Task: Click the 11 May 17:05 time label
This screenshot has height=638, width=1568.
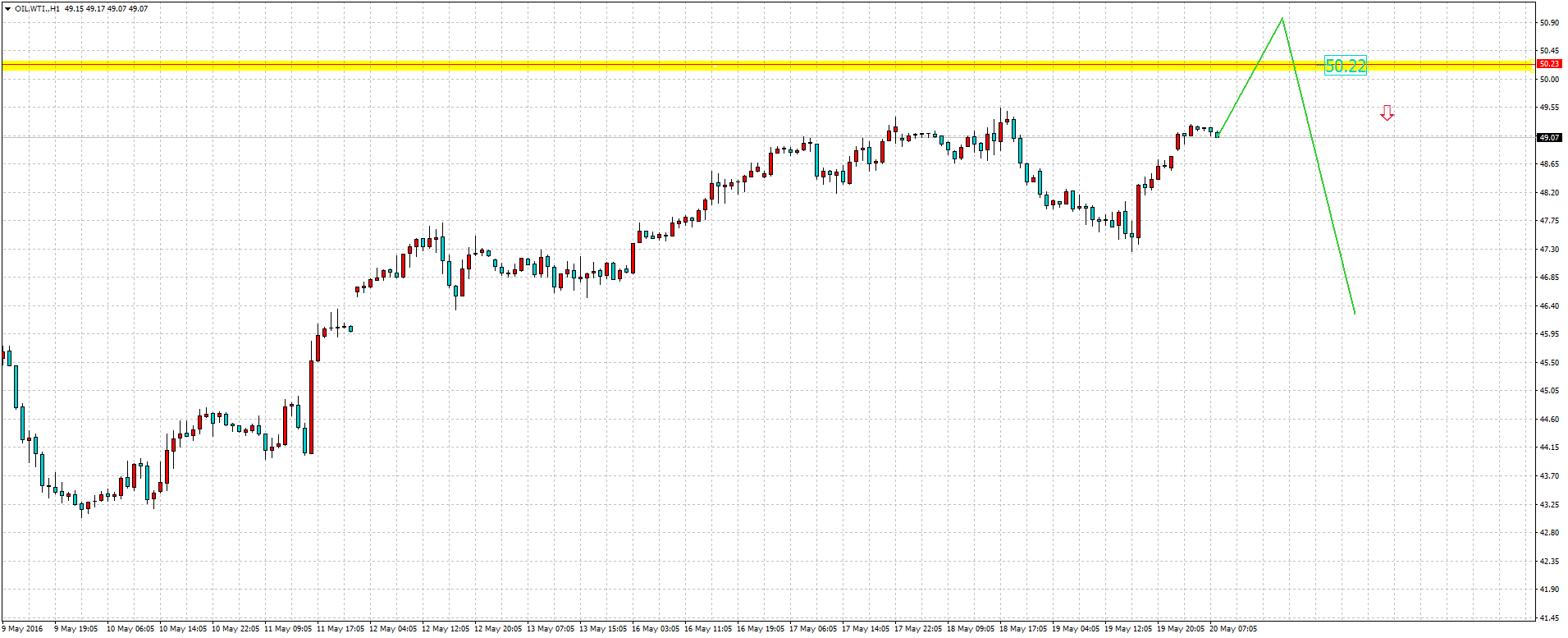Action: tap(341, 629)
